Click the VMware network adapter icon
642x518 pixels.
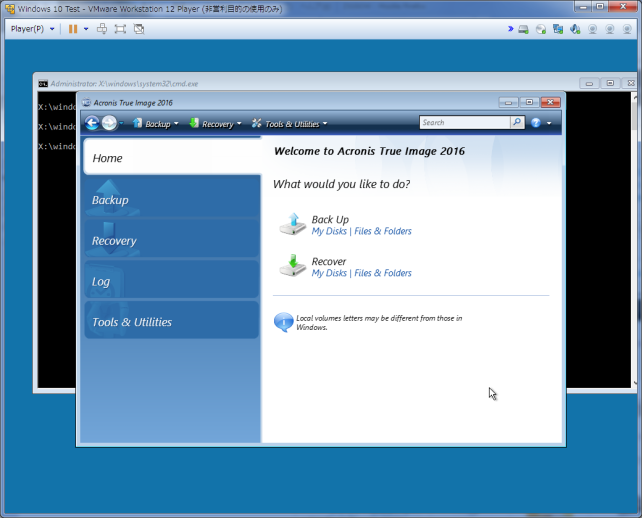[558, 29]
